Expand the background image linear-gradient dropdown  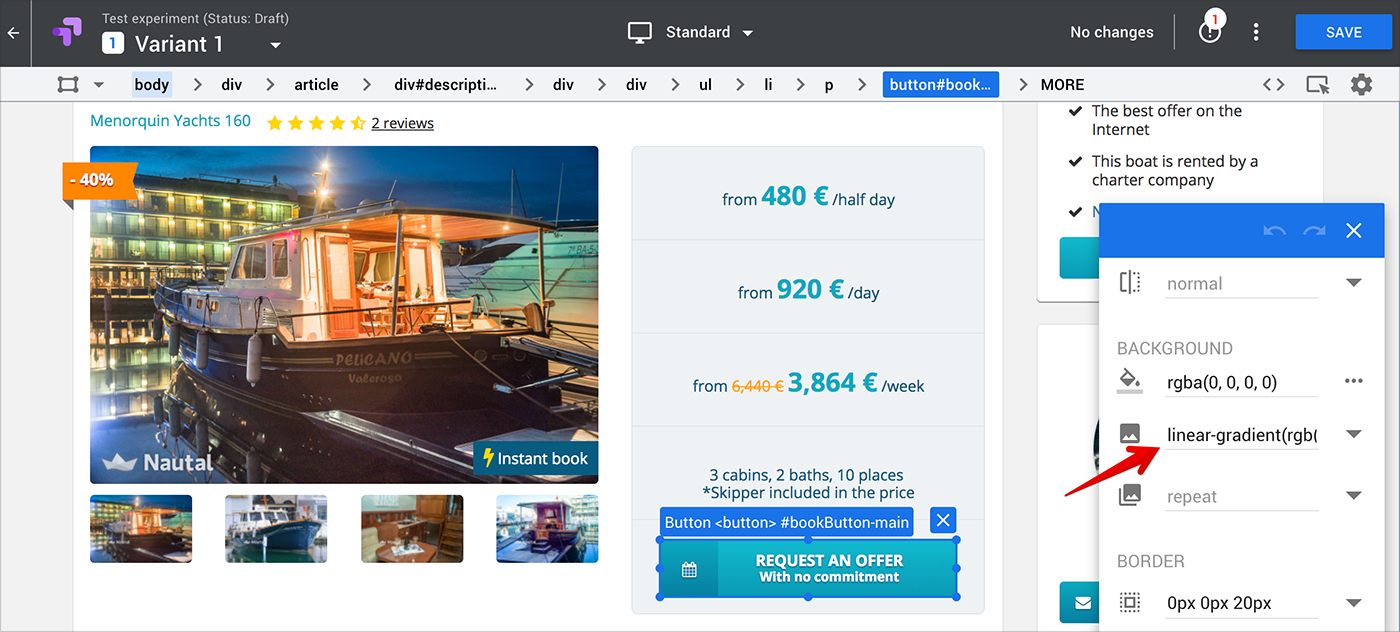(1353, 434)
